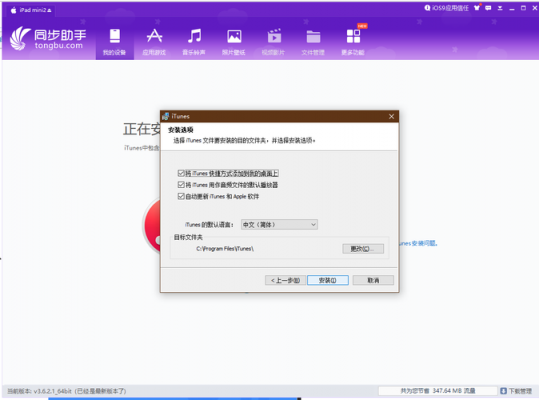Click the Back button in installer
Image resolution: width=539 pixels, height=400 pixels.
pyautogui.click(x=285, y=280)
